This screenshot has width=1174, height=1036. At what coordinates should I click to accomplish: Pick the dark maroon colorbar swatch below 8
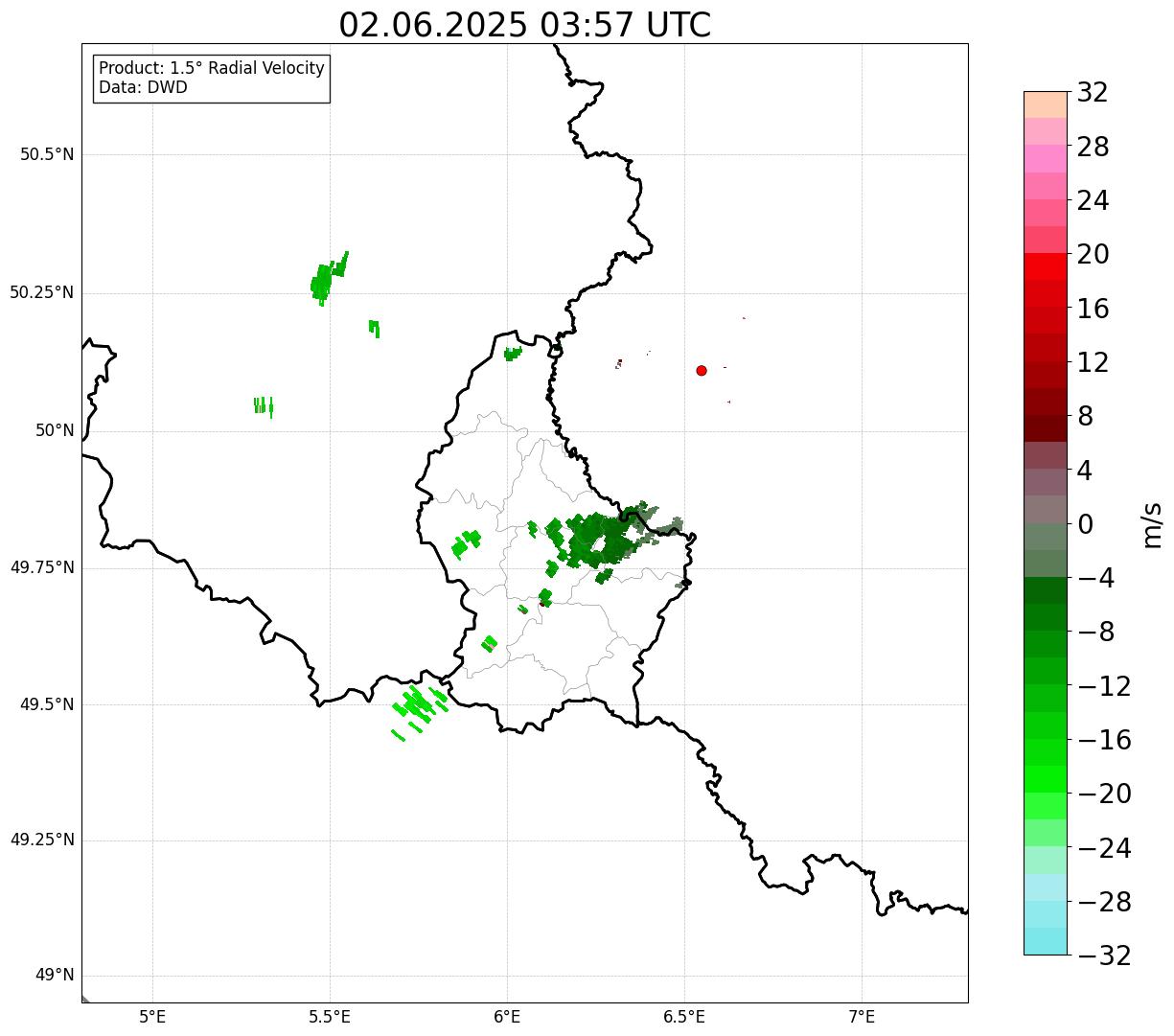1045,428
